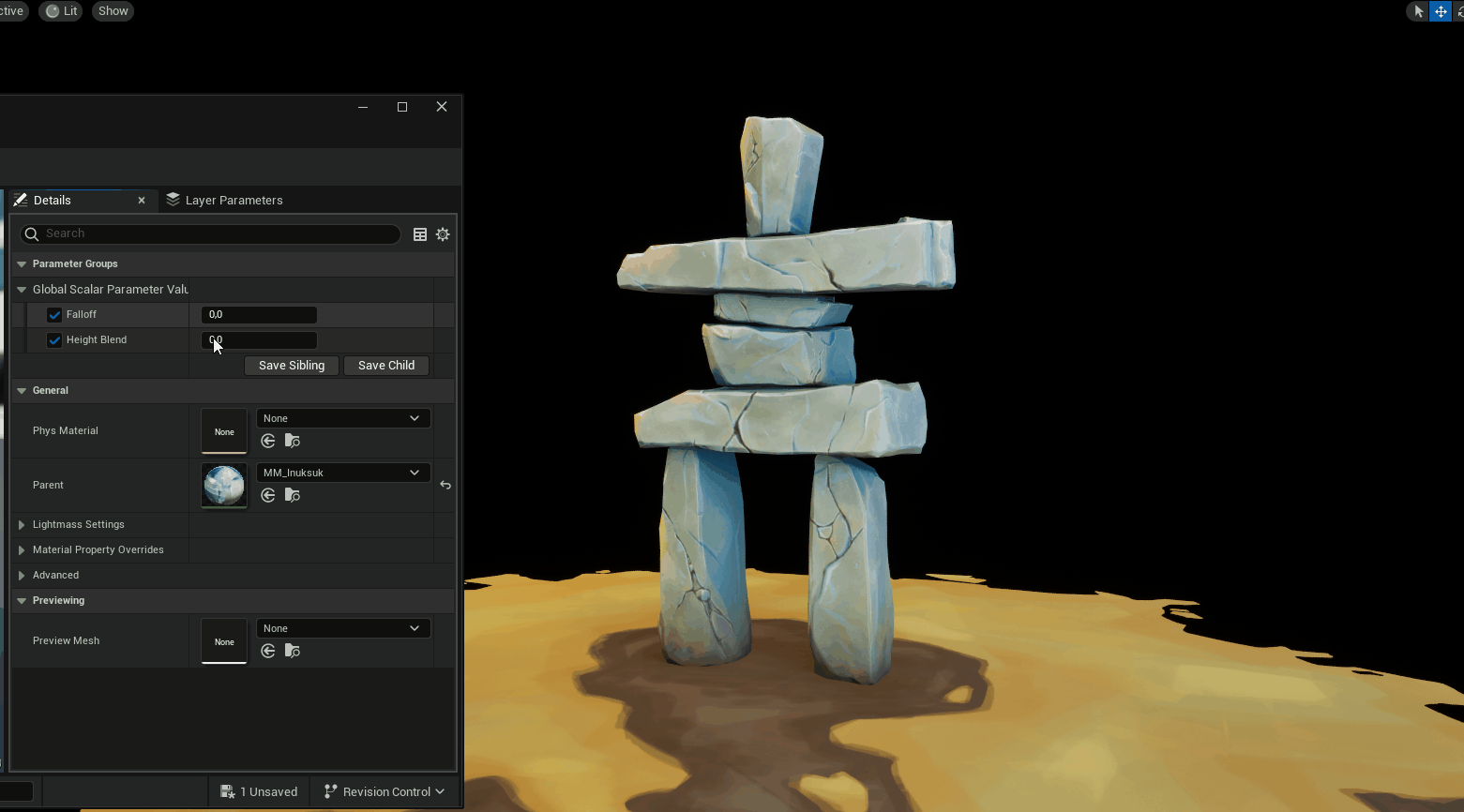Open the Preview Mesh dropdown
The image size is (1464, 812).
(342, 628)
